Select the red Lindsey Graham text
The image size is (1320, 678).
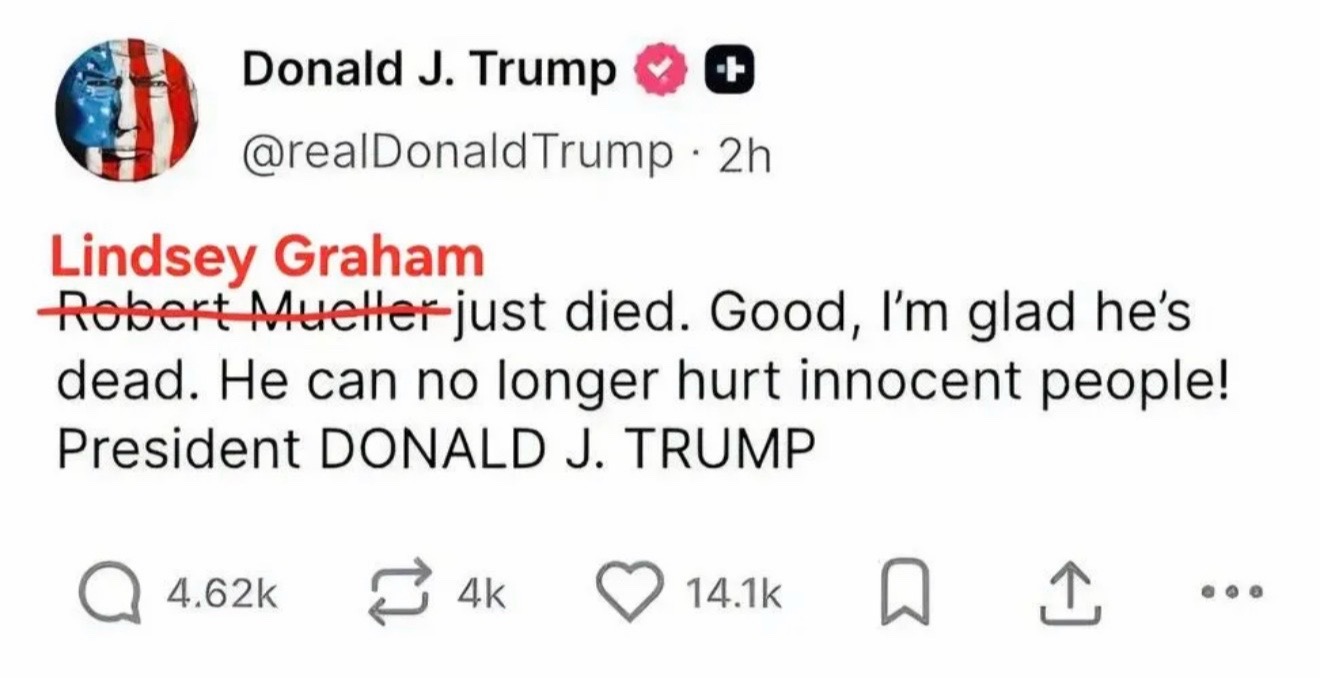point(268,259)
